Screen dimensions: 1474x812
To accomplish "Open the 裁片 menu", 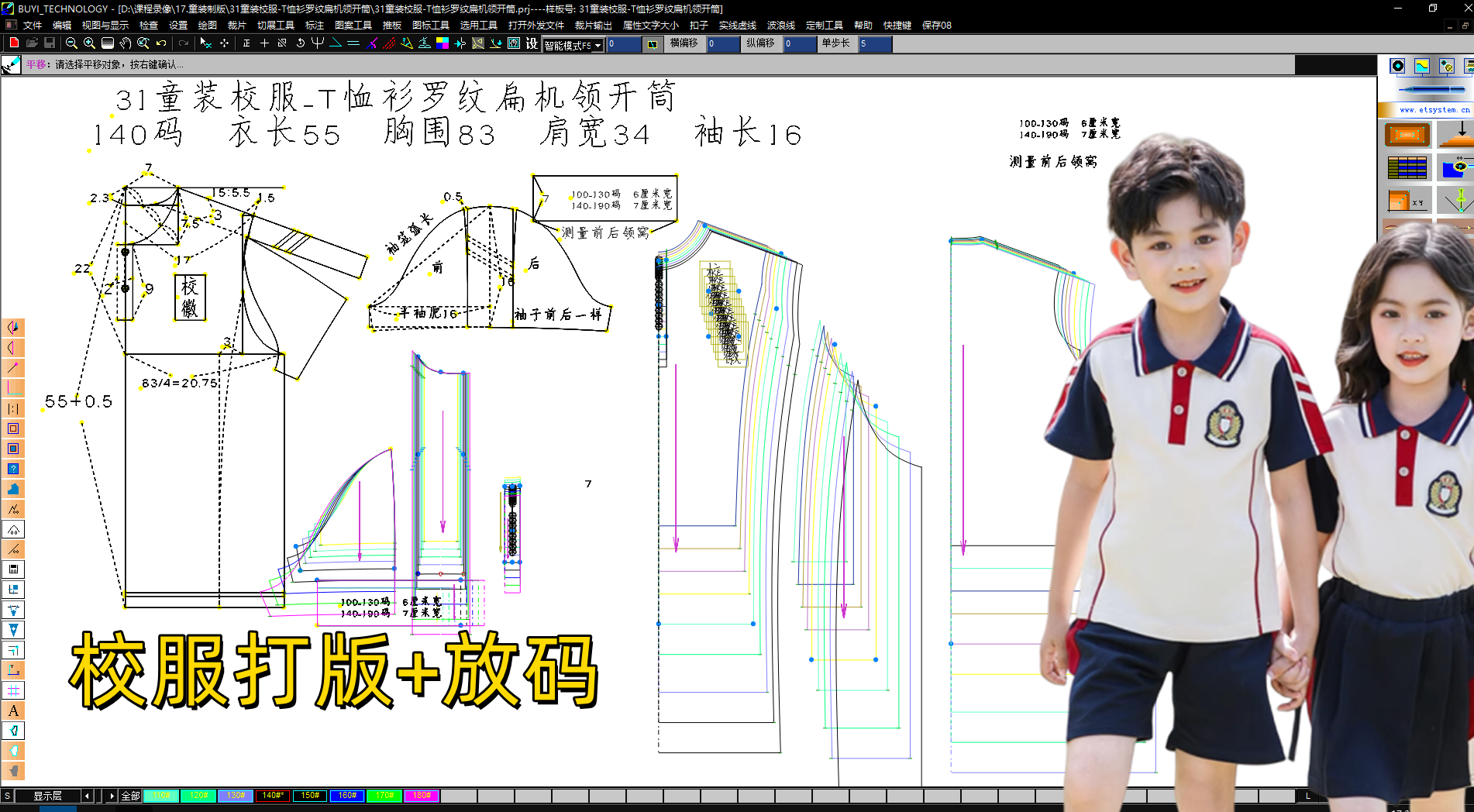I will [x=236, y=26].
